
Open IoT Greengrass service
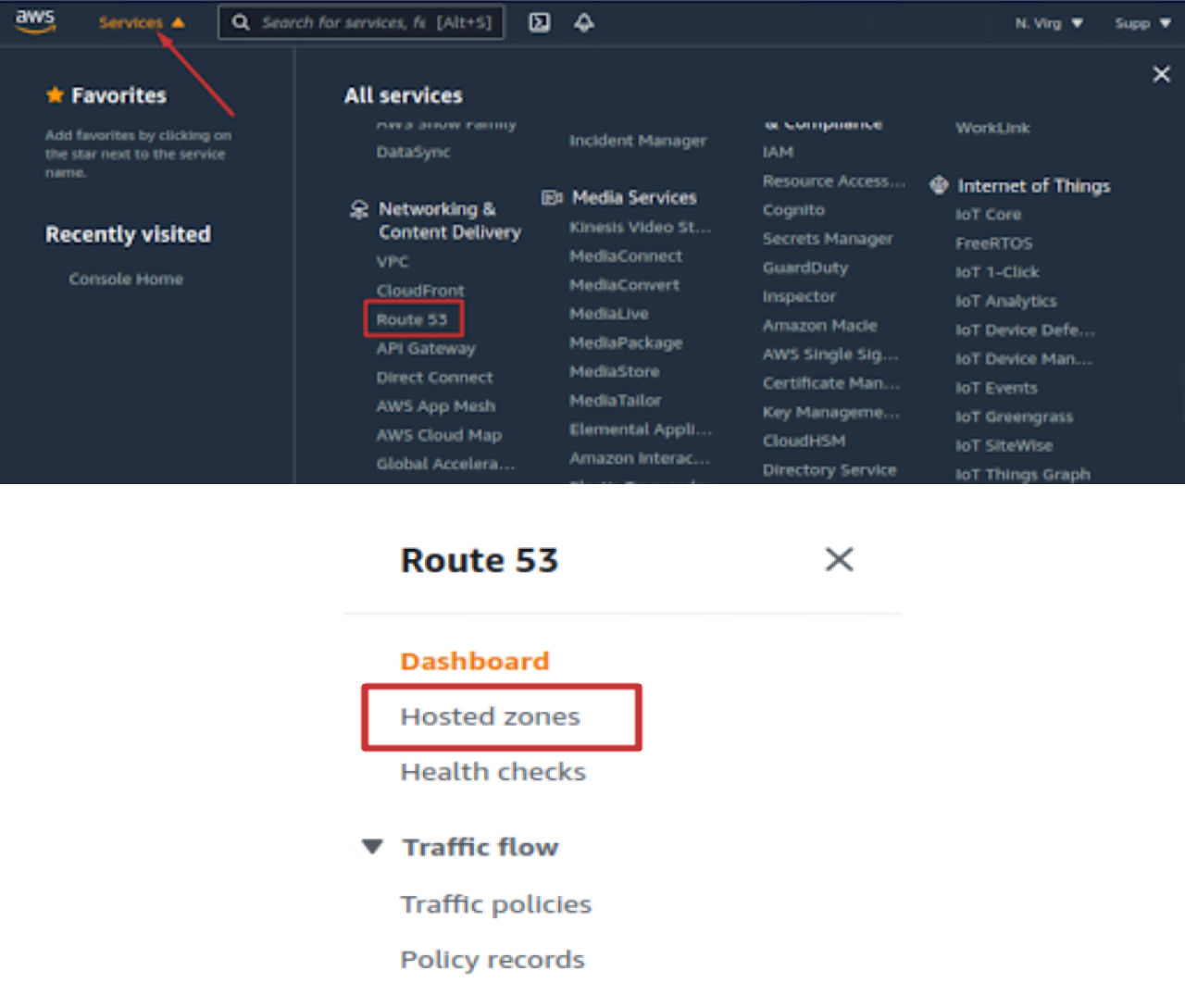1014,417
